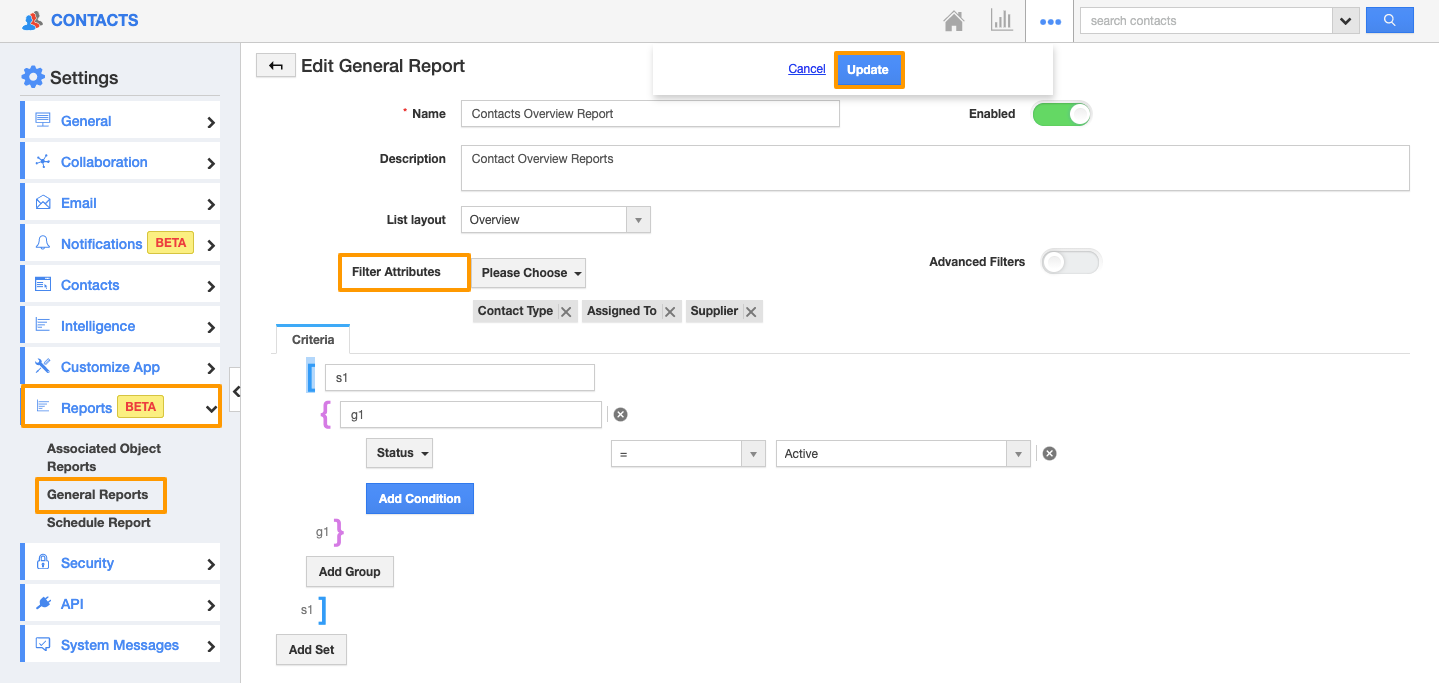Toggle the Enabled switch off
Screen dimensions: 1439x683
point(1062,114)
